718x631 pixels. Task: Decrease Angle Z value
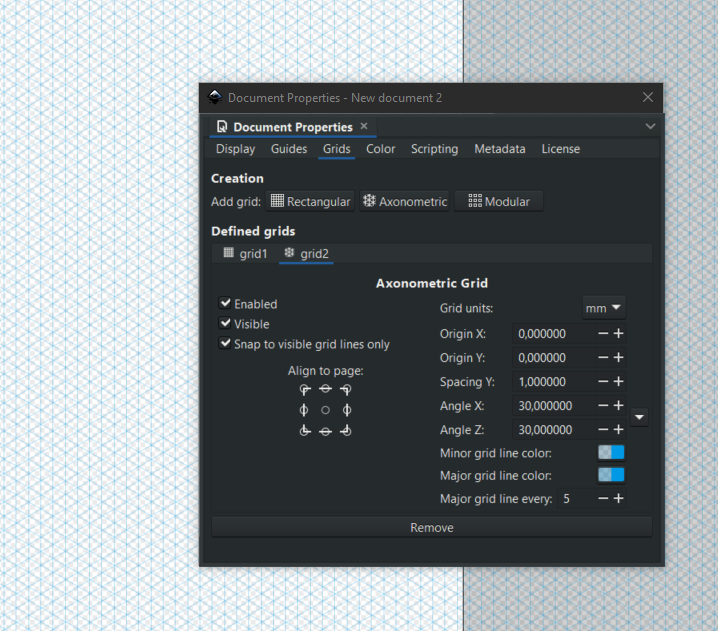[x=603, y=430]
